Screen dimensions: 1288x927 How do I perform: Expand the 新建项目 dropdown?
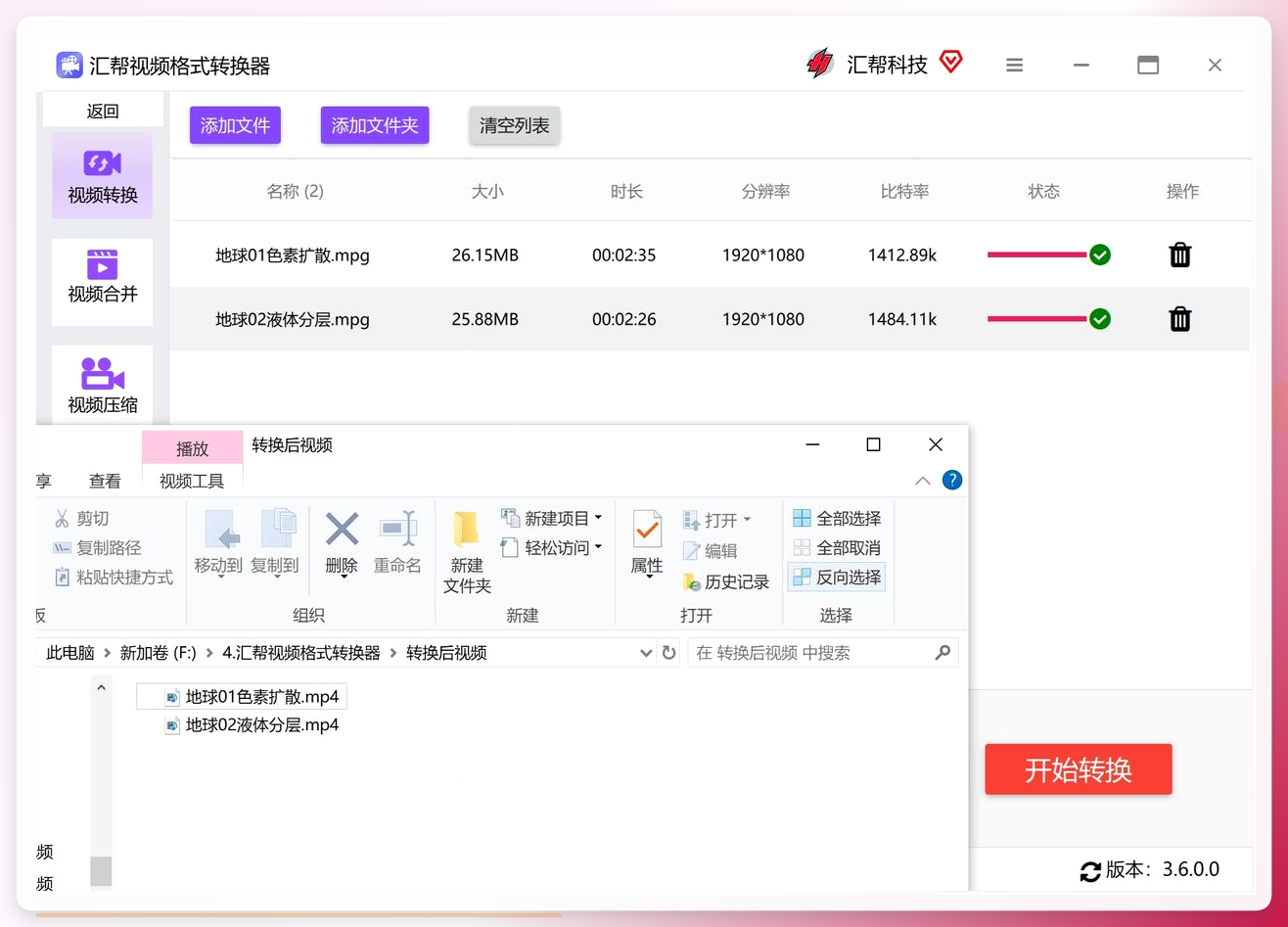(598, 518)
